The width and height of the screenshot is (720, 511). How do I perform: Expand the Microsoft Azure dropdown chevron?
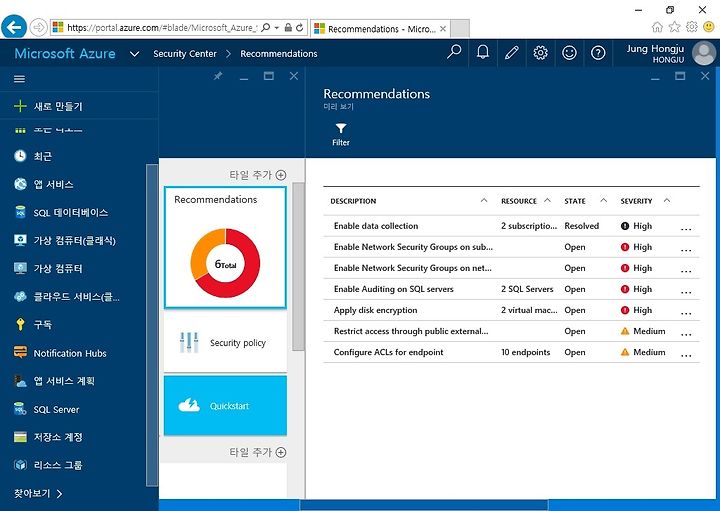(135, 54)
